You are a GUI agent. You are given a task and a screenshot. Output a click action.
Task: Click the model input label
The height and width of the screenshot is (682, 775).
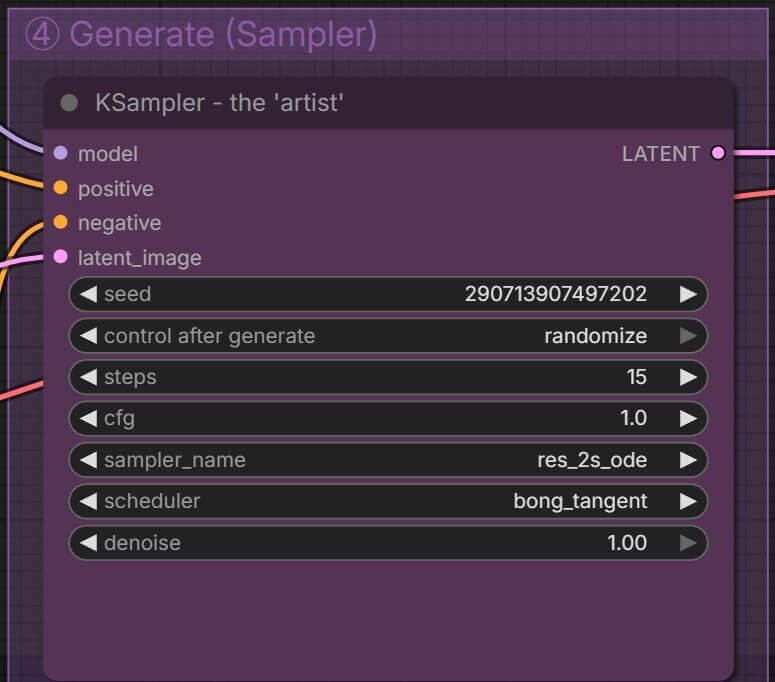(x=108, y=154)
